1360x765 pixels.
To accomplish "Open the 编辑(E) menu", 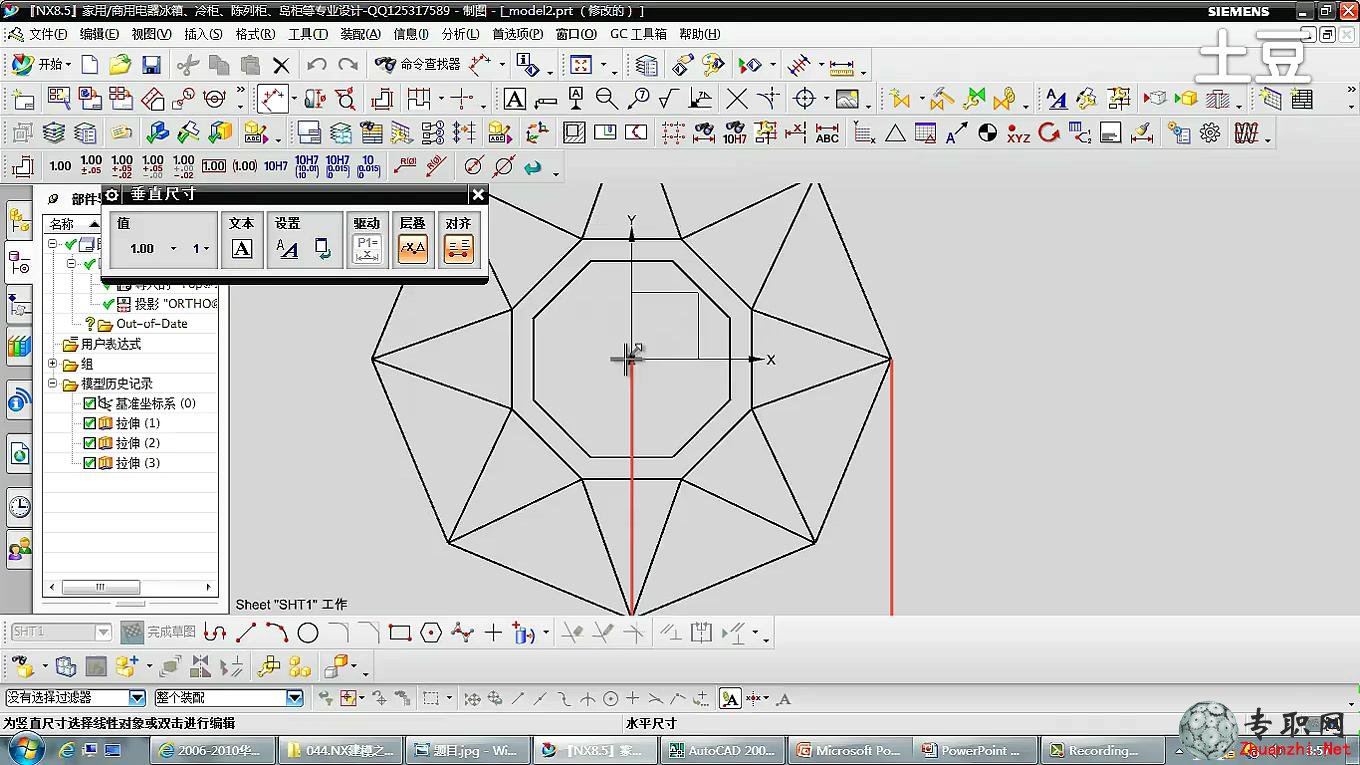I will tap(99, 34).
